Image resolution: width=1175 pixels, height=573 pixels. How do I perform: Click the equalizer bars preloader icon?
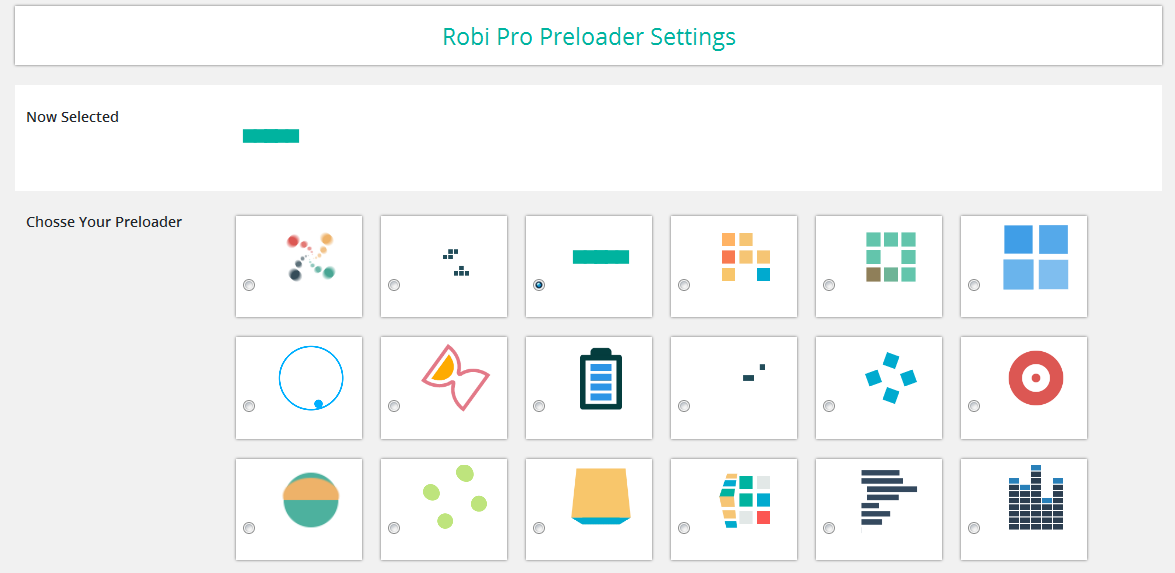click(x=1036, y=498)
